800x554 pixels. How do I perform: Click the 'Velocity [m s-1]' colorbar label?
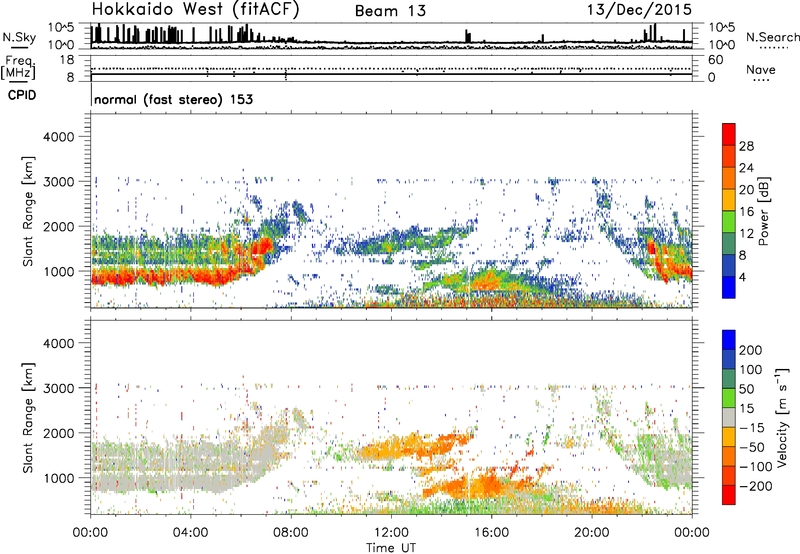[782, 417]
